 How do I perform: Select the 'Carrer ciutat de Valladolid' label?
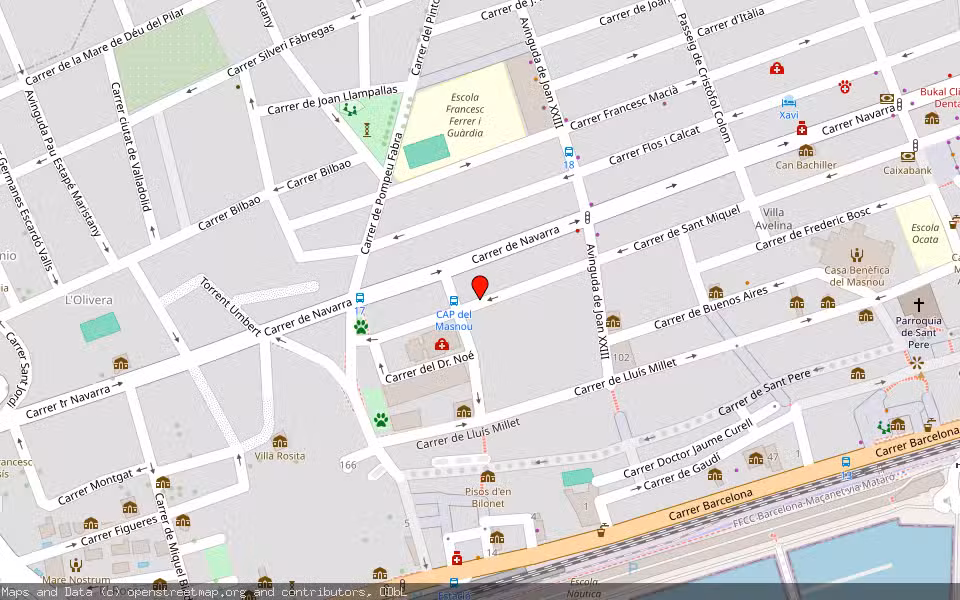(131, 147)
